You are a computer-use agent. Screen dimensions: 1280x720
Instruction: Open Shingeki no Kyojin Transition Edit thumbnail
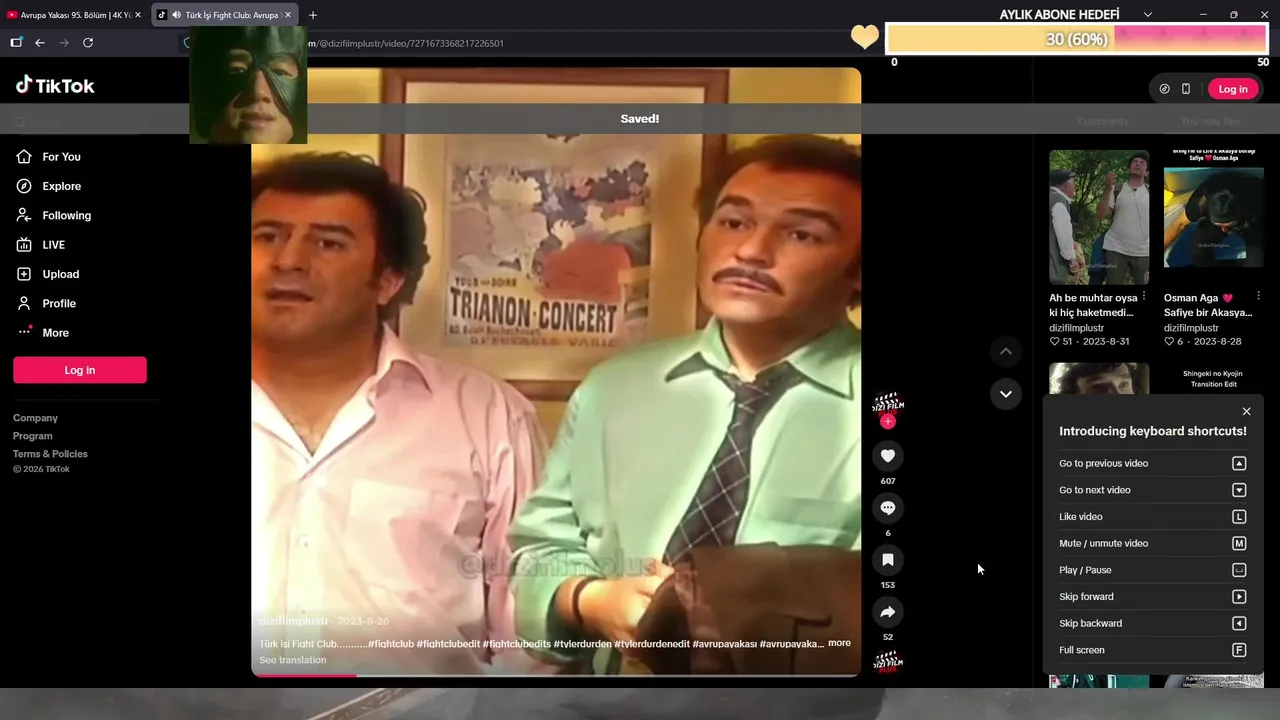[1213, 378]
